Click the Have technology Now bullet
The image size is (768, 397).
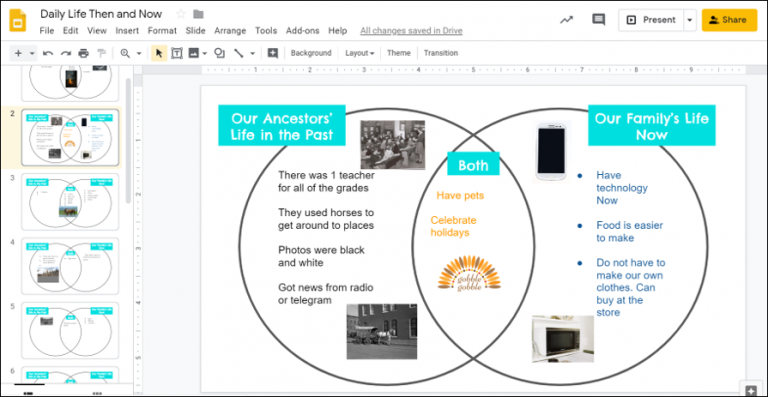pyautogui.click(x=622, y=187)
